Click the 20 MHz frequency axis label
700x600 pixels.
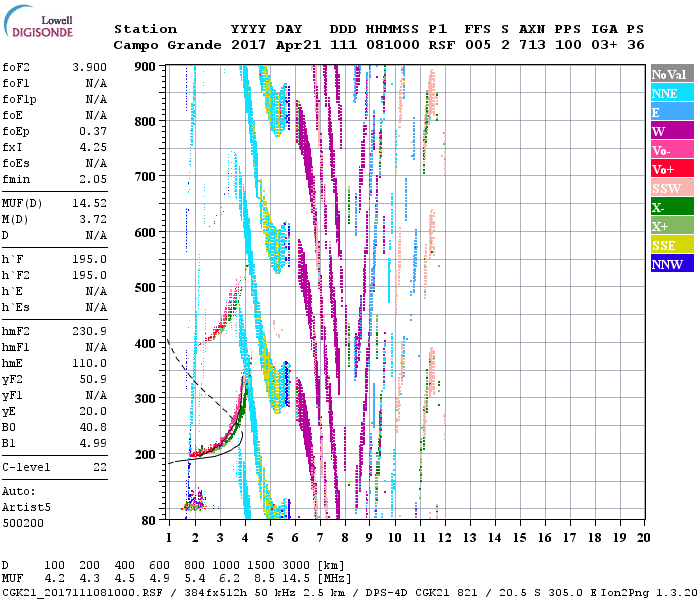643,538
